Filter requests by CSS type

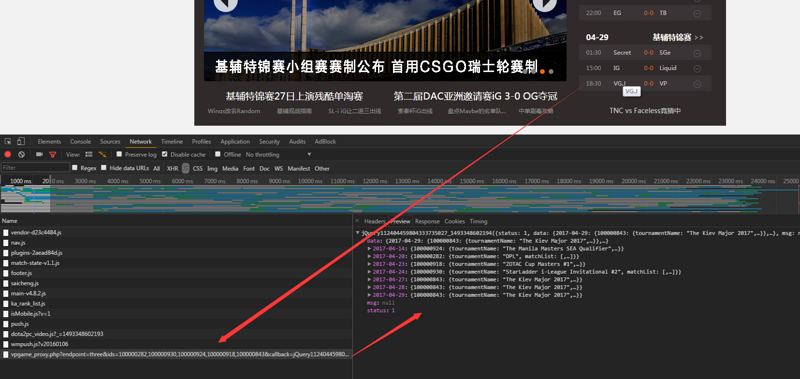[197, 168]
